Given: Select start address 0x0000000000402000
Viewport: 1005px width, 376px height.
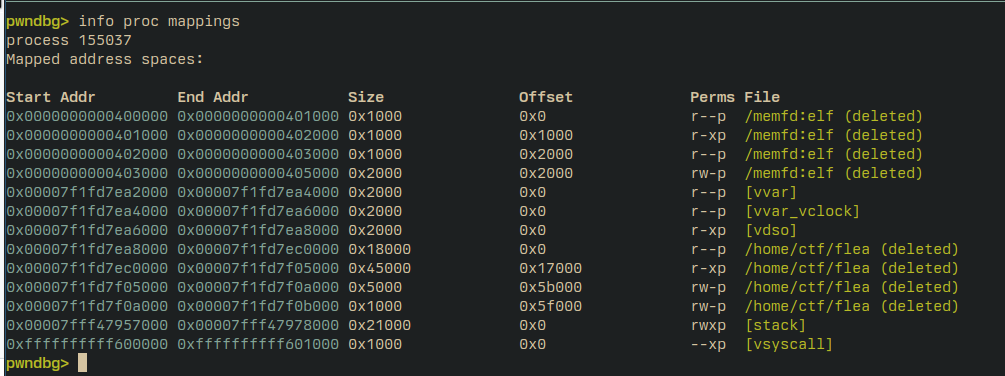Looking at the screenshot, I should click(x=87, y=154).
